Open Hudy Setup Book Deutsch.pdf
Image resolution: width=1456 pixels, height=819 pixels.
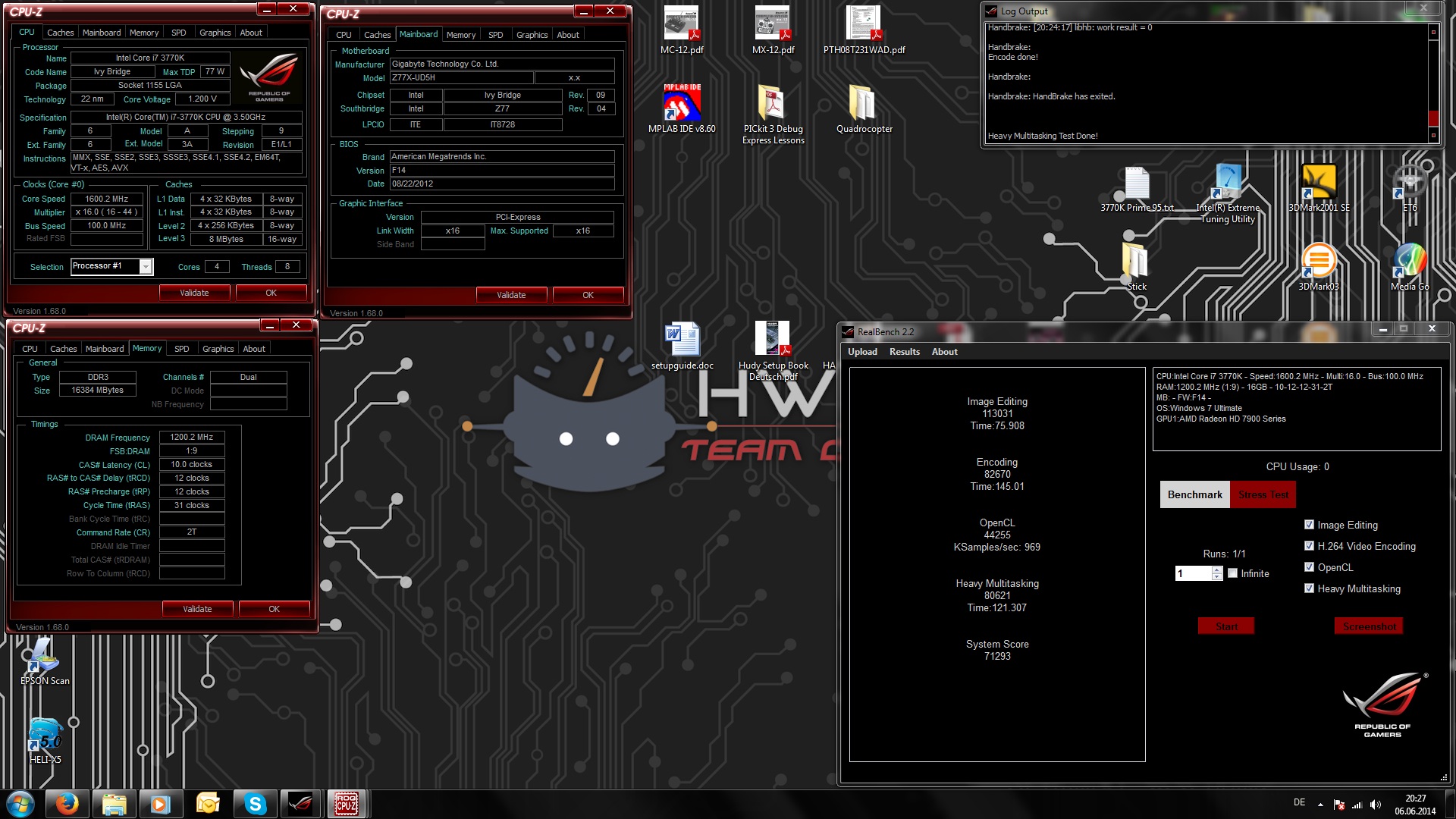click(773, 350)
